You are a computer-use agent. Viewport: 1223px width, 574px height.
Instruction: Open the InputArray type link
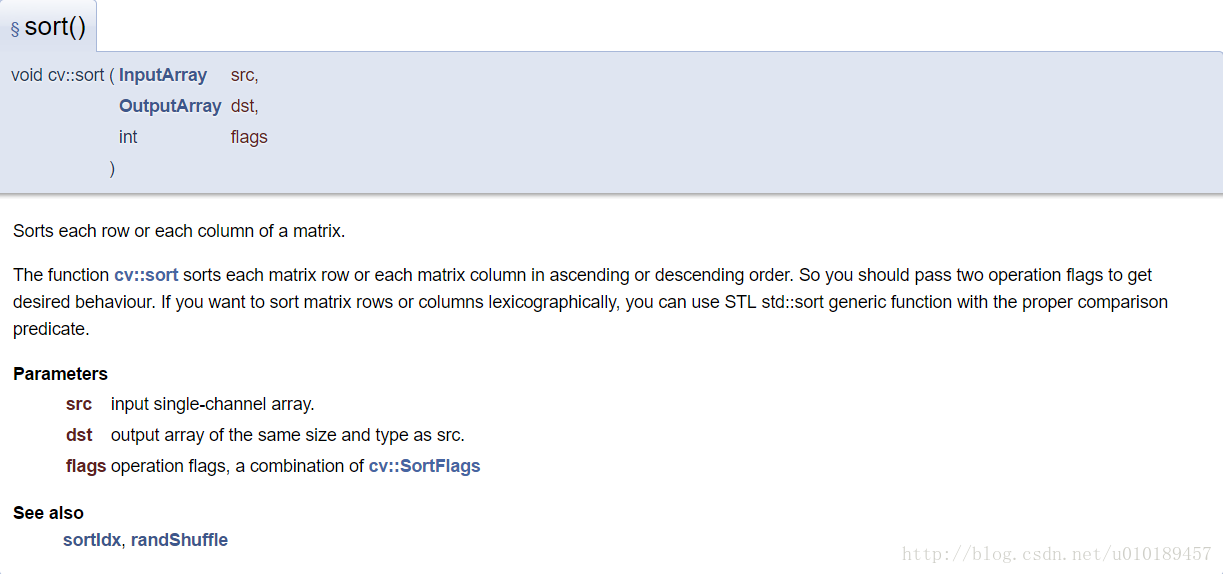coord(163,75)
